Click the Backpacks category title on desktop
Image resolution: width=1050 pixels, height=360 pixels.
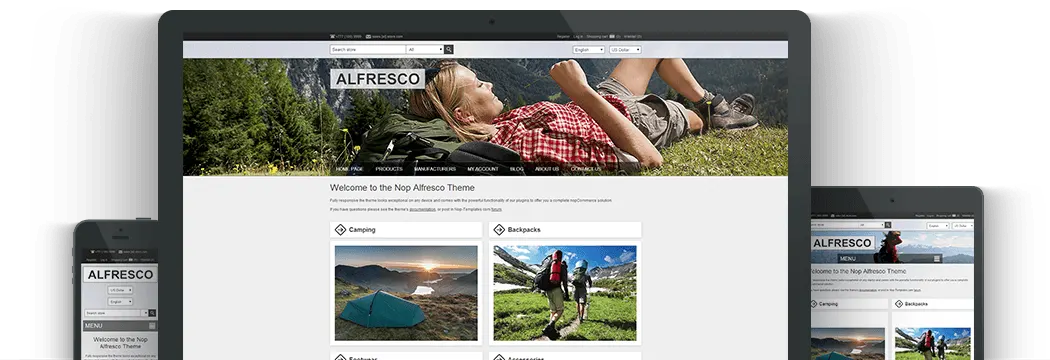tap(524, 230)
